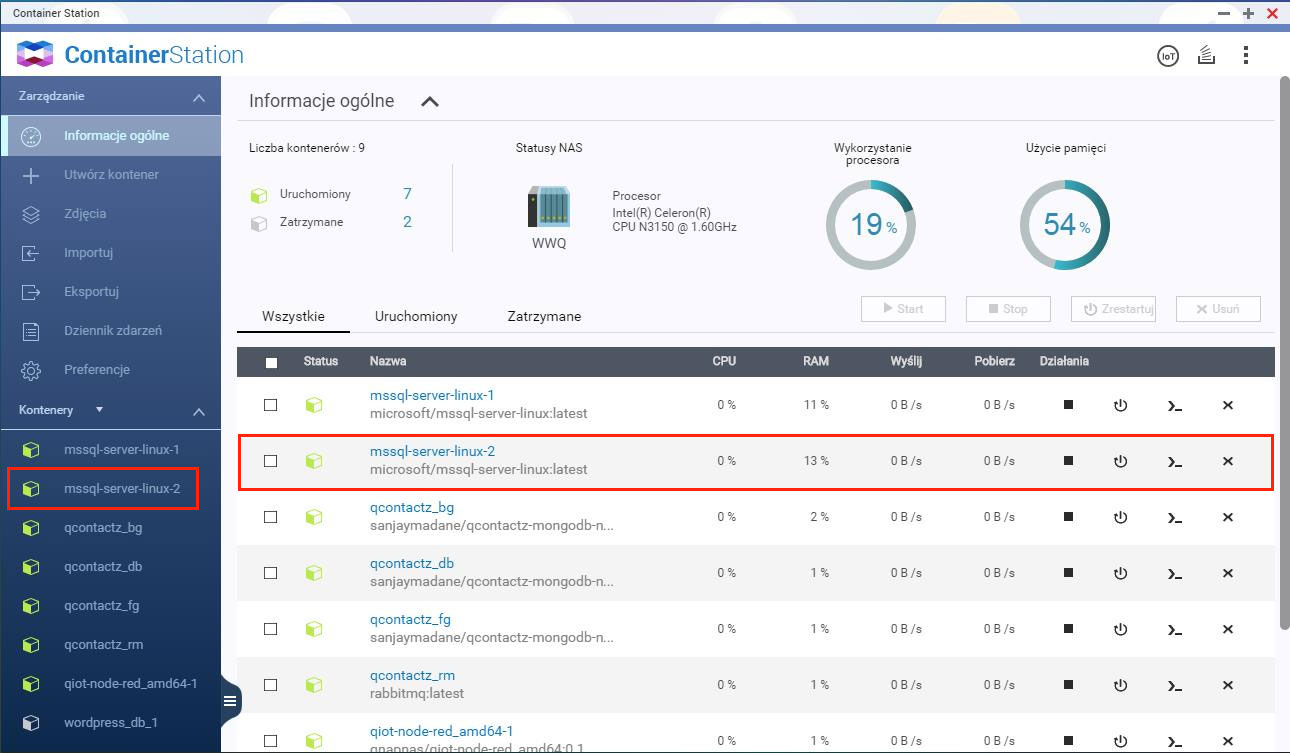This screenshot has height=753, width=1290.
Task: Collapse the Zarządzanie sidebar section
Action: click(199, 97)
